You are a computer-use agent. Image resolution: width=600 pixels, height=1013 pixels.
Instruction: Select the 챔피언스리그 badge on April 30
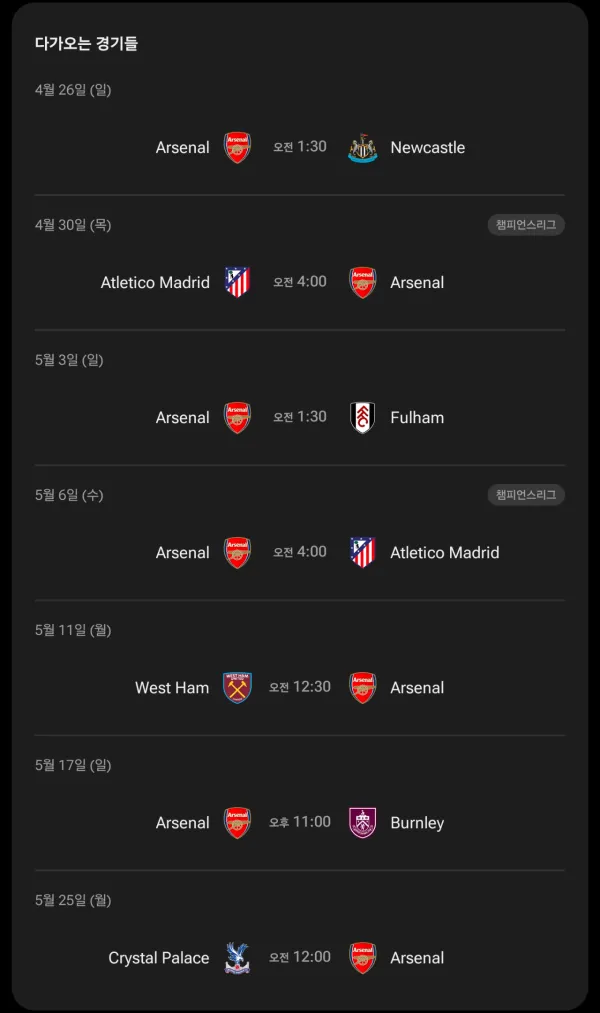pos(526,225)
